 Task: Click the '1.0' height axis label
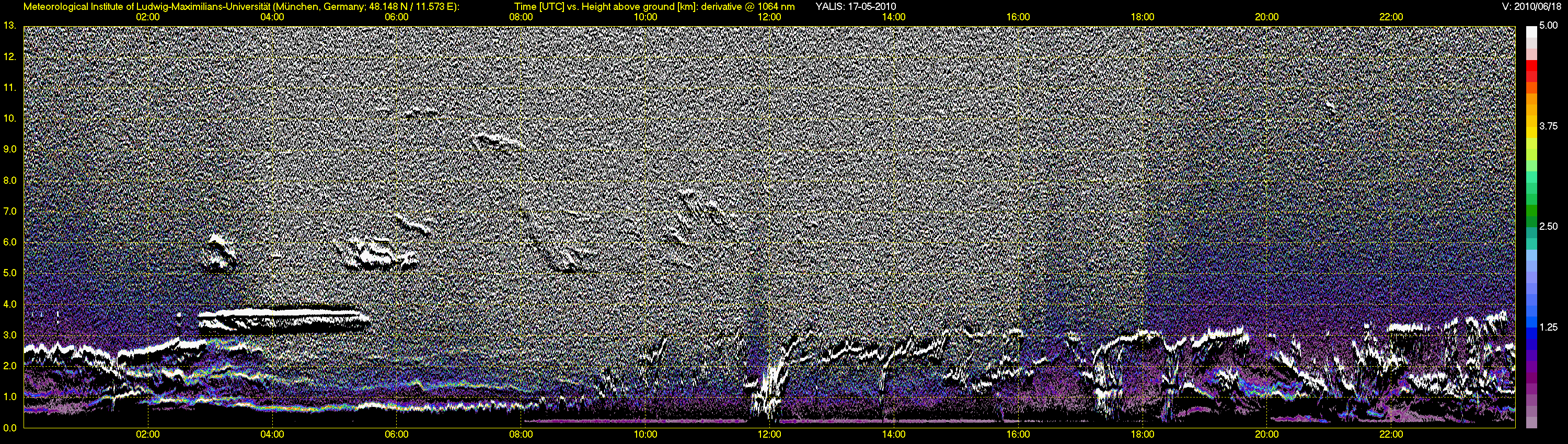10,396
